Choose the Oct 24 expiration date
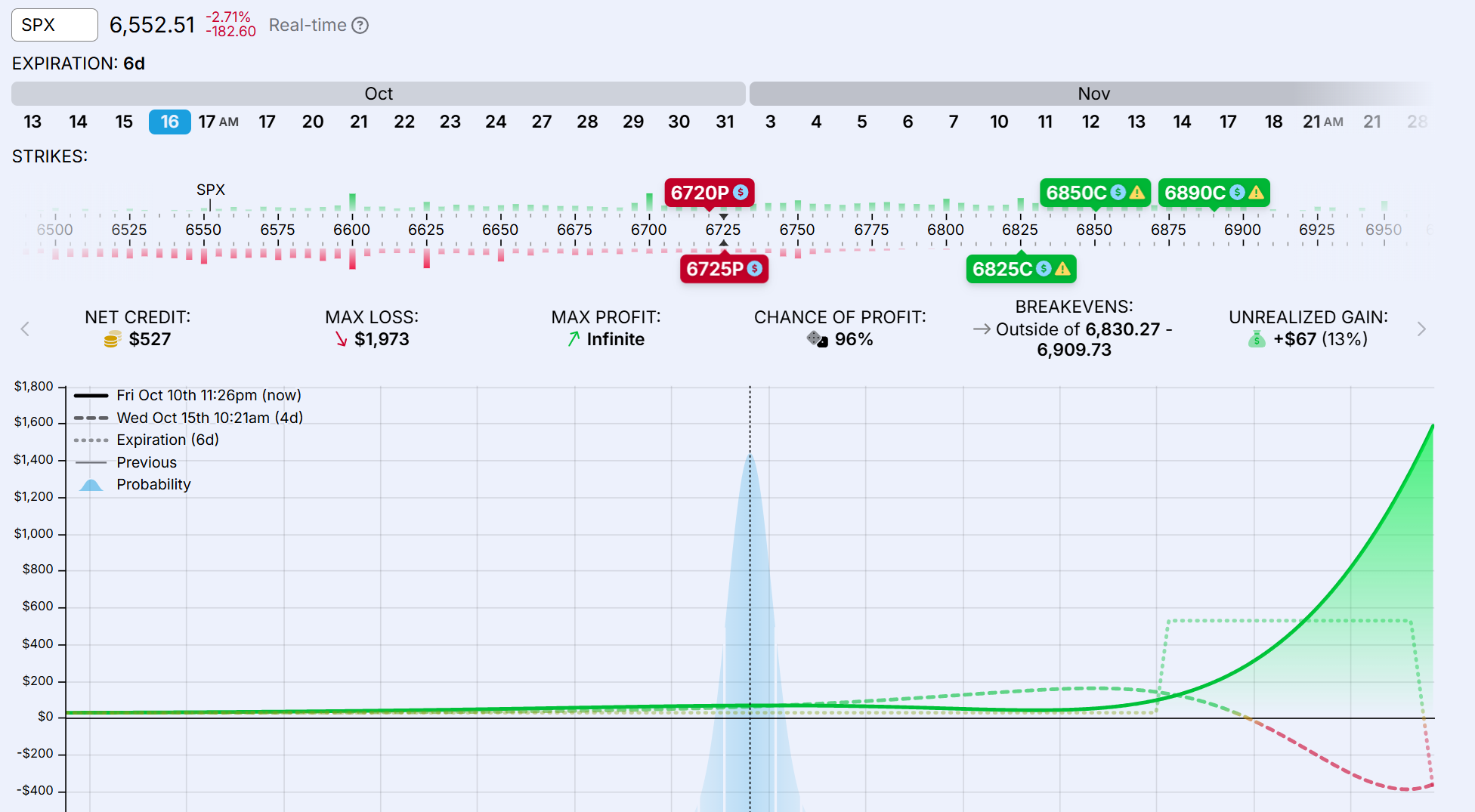1475x812 pixels. tap(496, 122)
